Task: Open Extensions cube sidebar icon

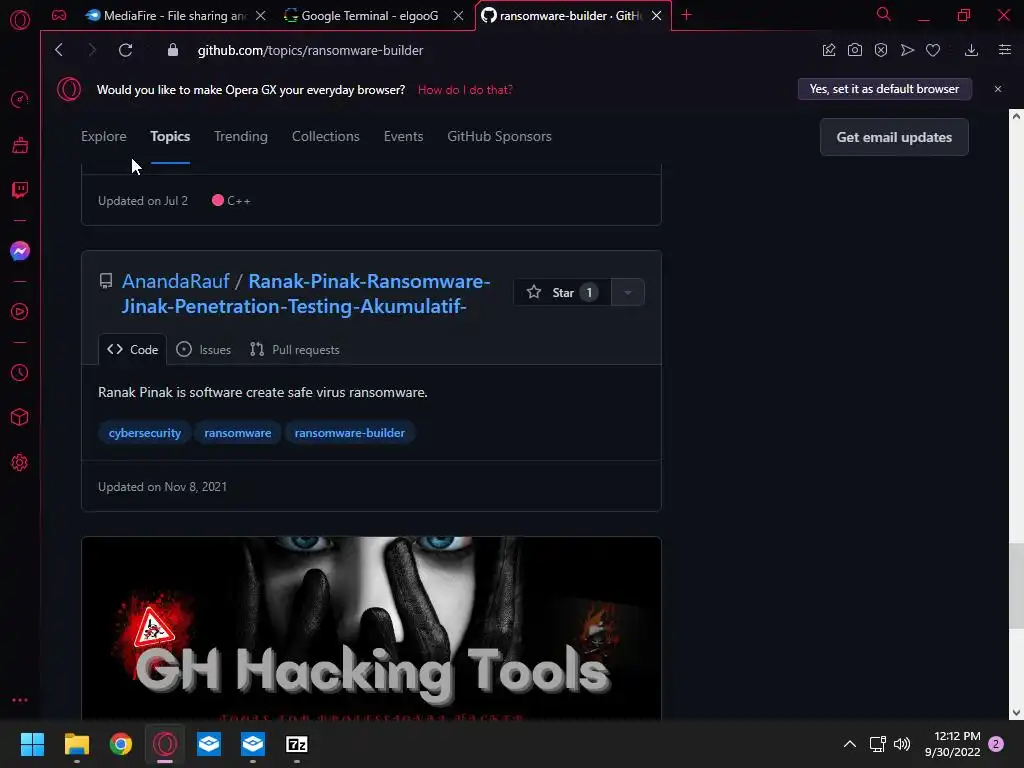Action: (20, 417)
